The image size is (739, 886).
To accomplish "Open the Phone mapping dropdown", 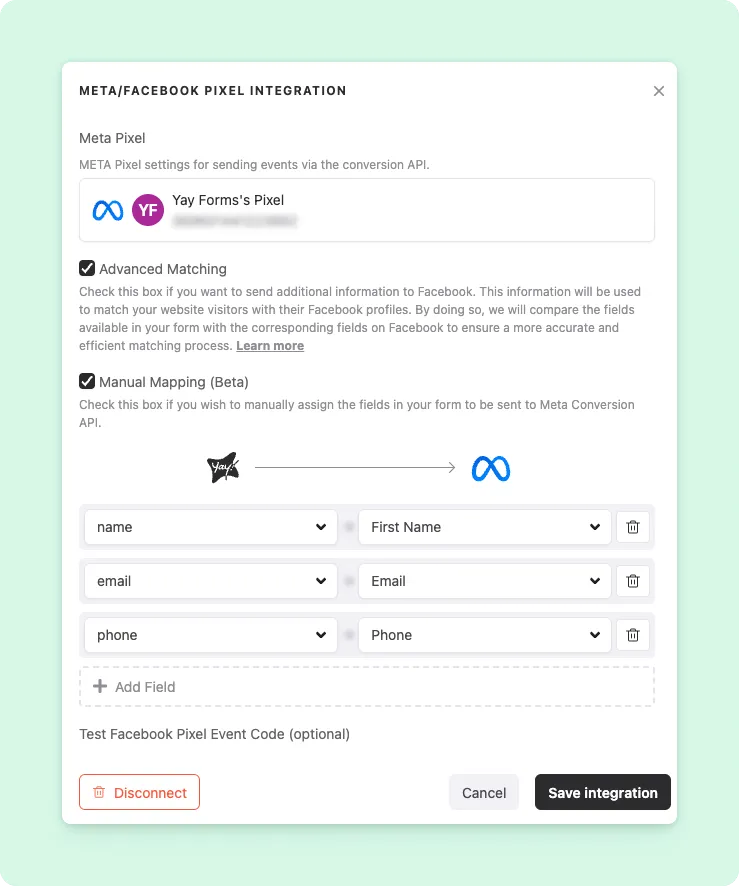I will tap(484, 635).
